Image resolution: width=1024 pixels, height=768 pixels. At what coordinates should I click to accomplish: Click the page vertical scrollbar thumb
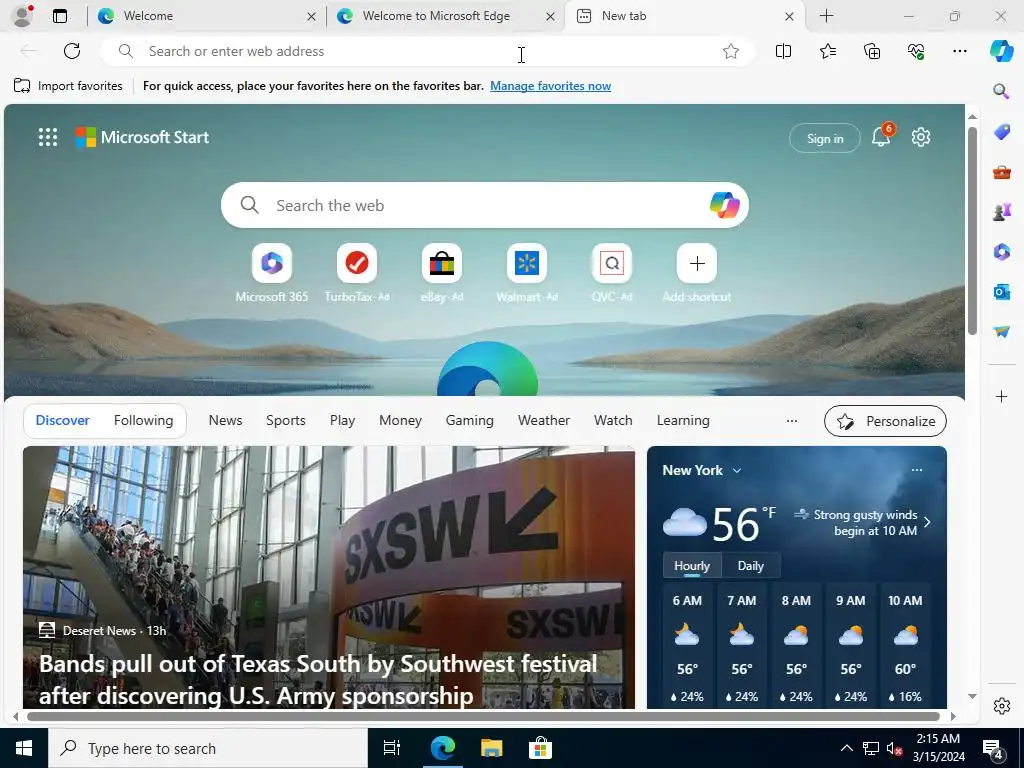(x=972, y=231)
